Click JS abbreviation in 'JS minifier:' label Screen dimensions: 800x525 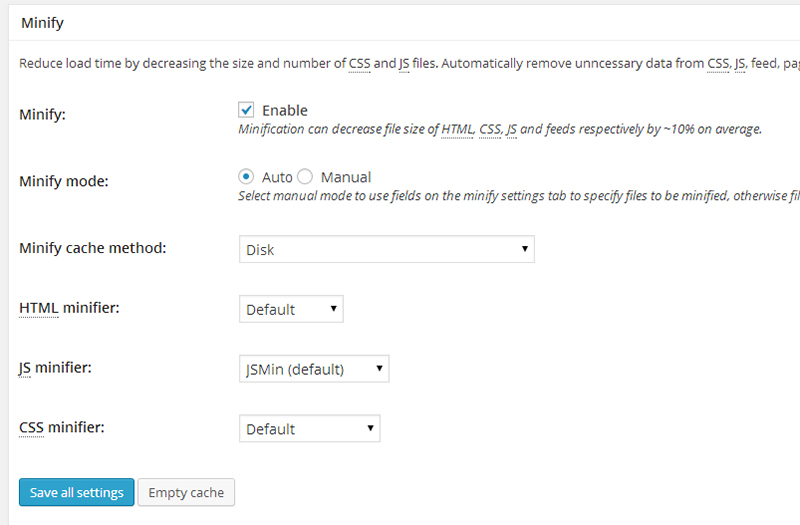click(26, 368)
